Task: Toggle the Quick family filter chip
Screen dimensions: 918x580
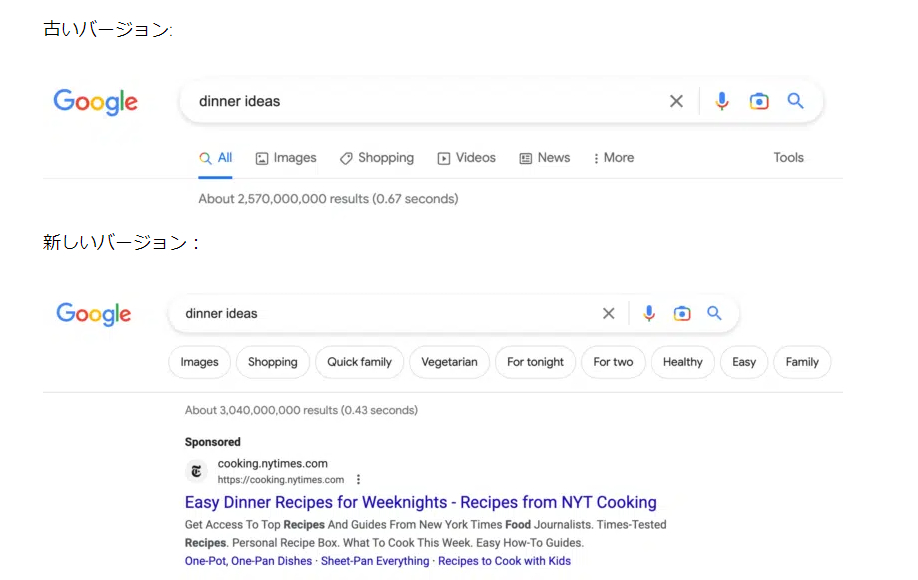Action: (x=359, y=362)
